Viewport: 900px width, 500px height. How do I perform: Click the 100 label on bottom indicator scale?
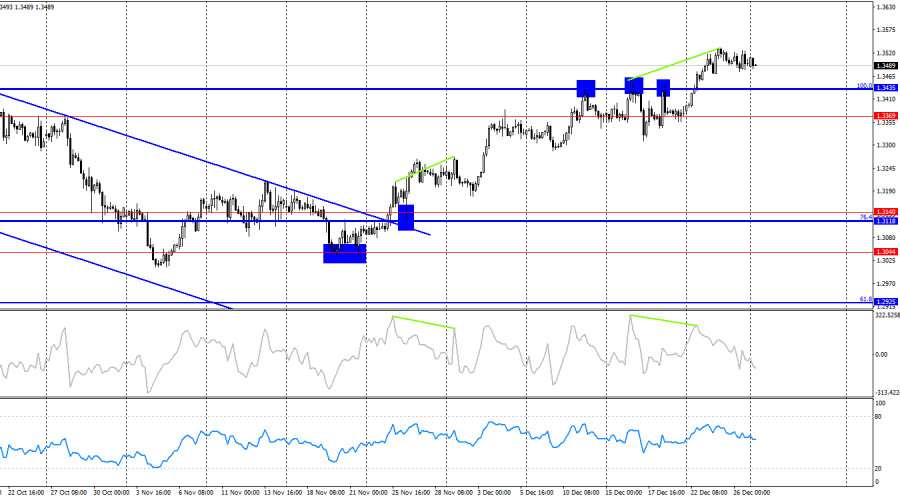click(880, 404)
